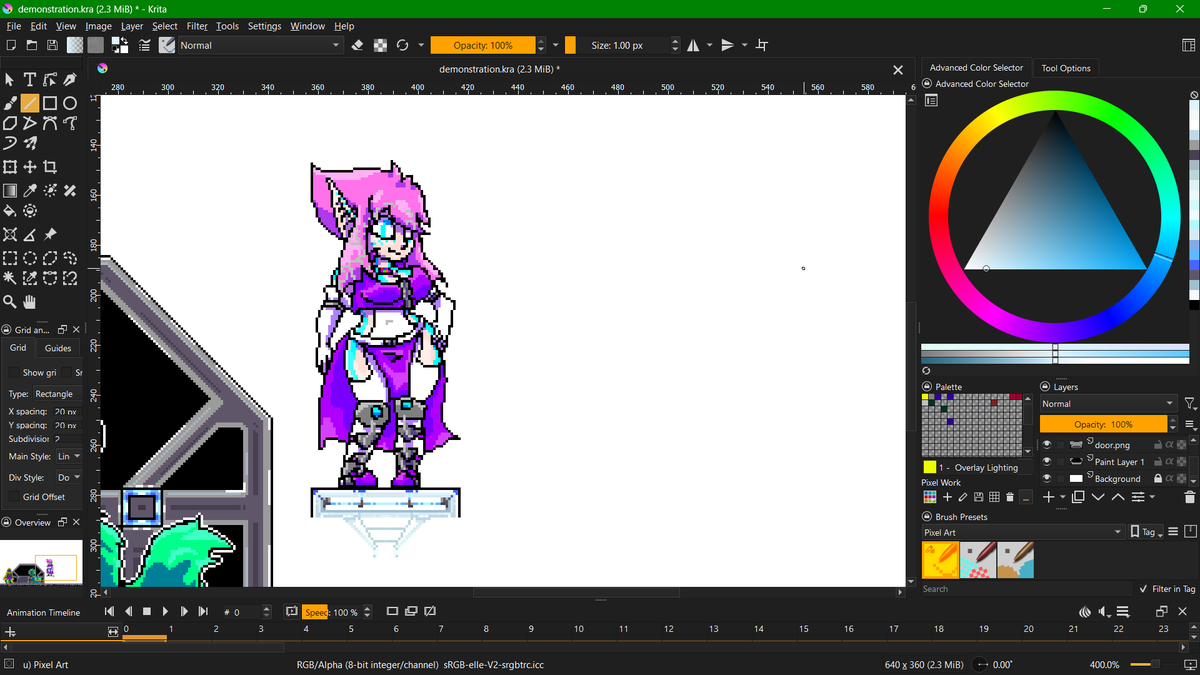Open the Layer menu
Screen dimensions: 1200x675
pos(131,26)
